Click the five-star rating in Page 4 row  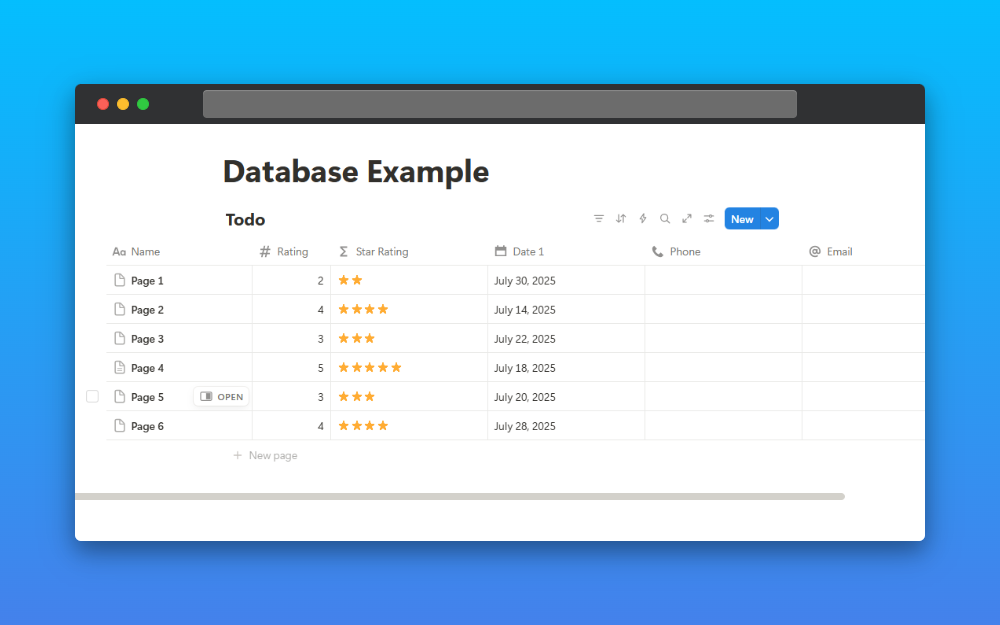pos(370,367)
